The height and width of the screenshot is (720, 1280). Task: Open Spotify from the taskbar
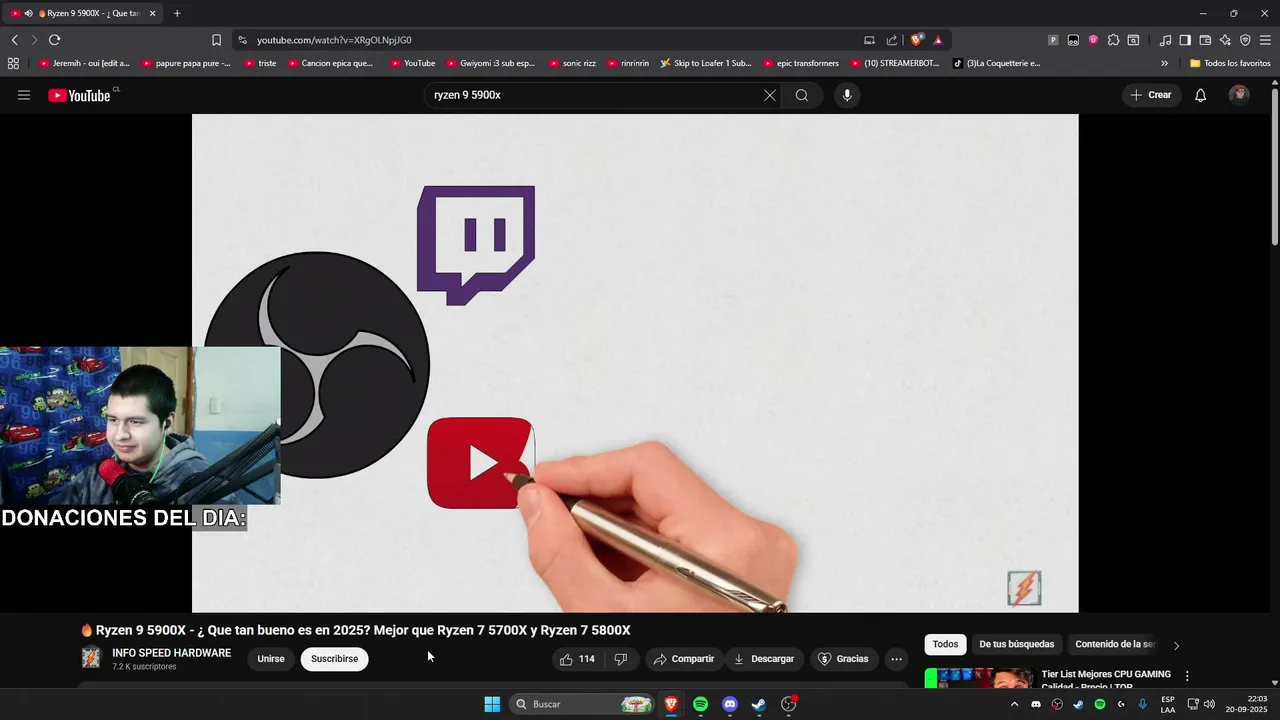[x=700, y=704]
